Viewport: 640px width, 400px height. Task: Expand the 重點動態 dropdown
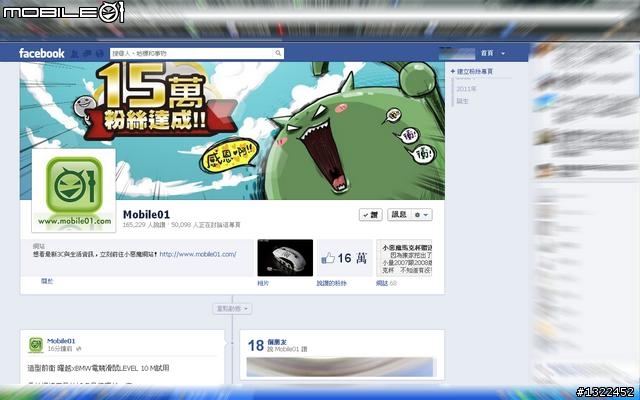pyautogui.click(x=232, y=309)
